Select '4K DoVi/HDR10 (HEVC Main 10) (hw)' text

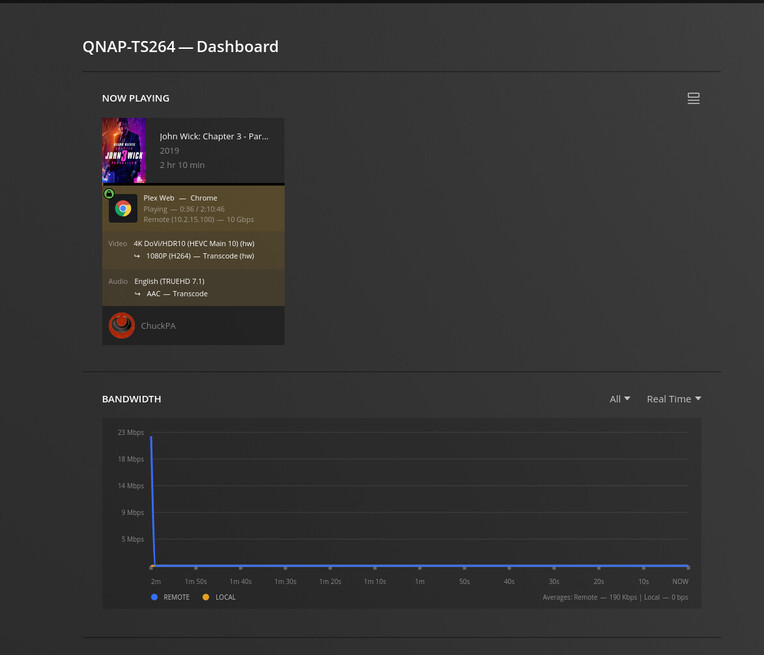(194, 244)
